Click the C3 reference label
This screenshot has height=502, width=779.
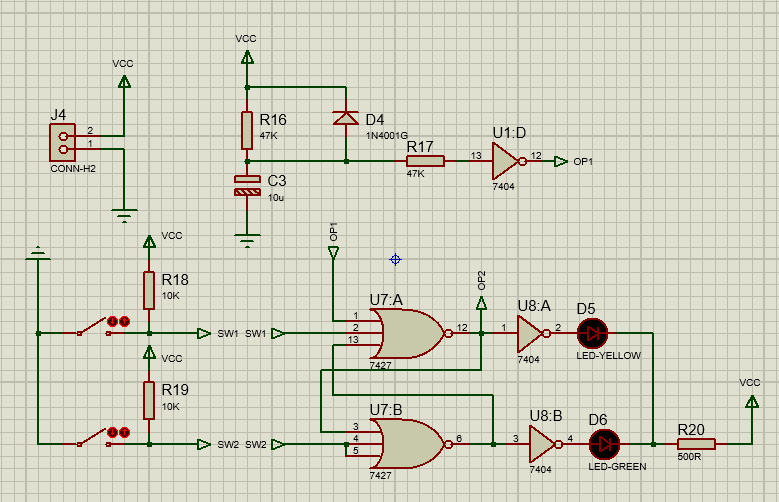point(277,180)
